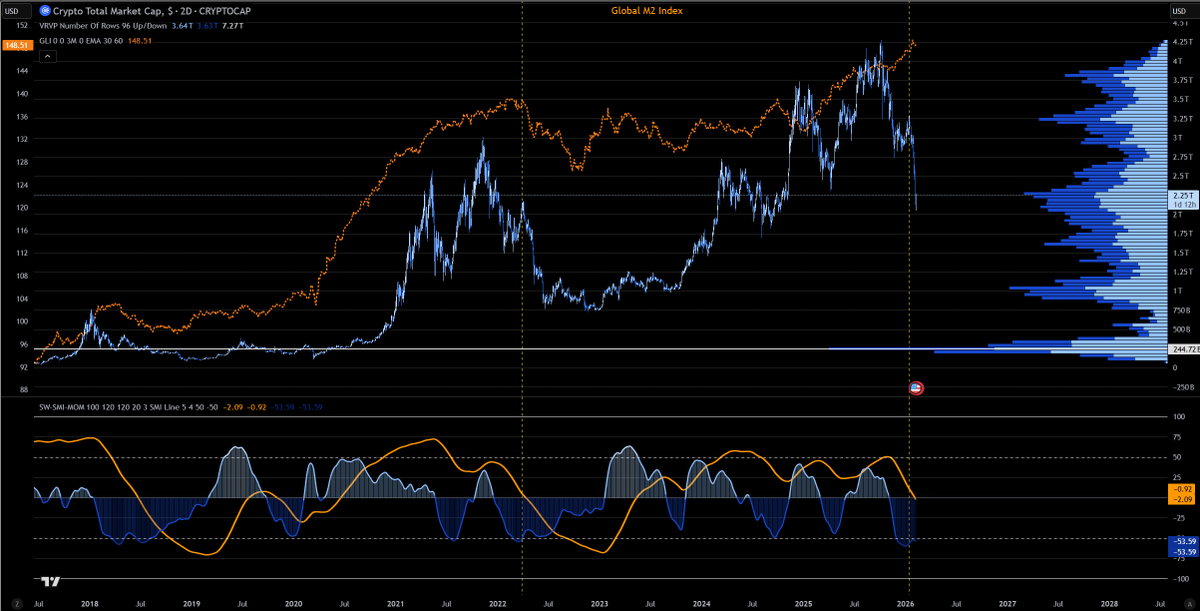Click the 4.25T label on right price scale
Viewport: 1200px width, 611px height.
(1182, 42)
